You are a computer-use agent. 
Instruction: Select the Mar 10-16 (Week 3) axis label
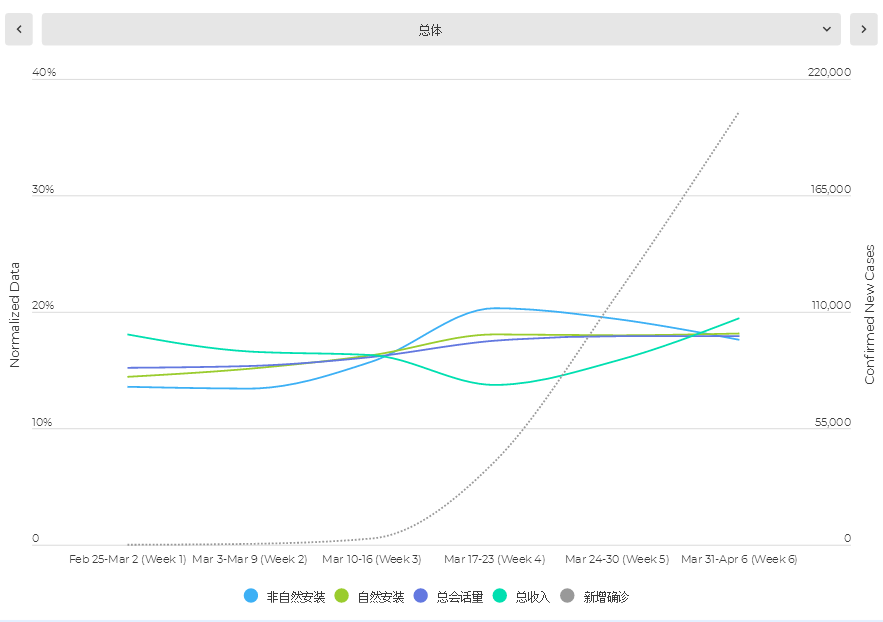click(372, 559)
